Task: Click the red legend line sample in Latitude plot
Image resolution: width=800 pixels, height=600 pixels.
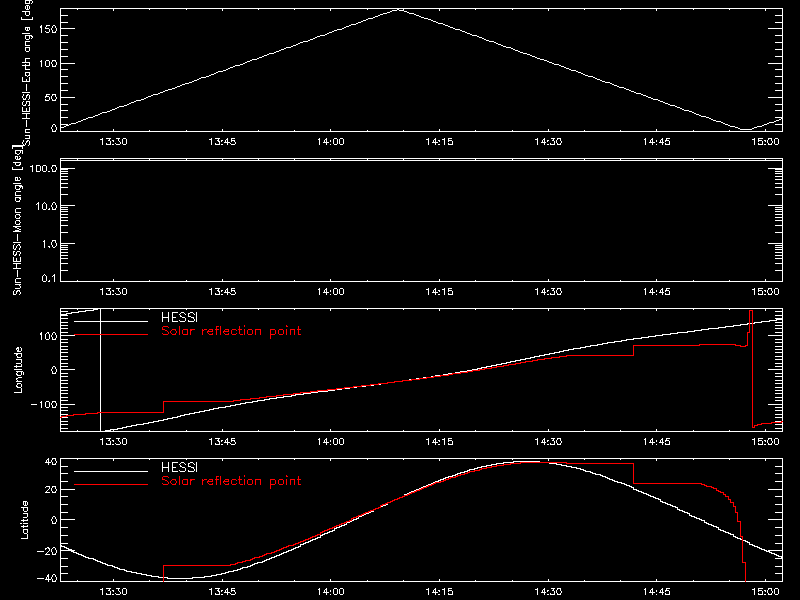Action: tap(111, 485)
